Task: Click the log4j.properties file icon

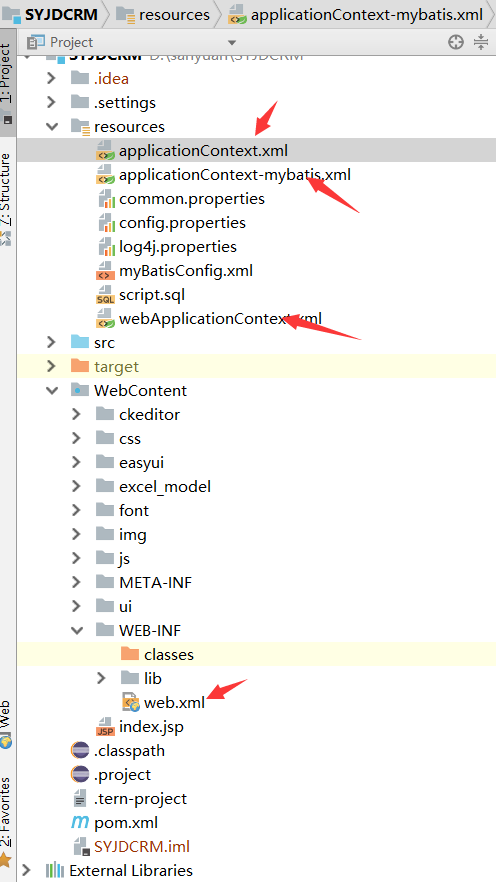Action: point(106,247)
